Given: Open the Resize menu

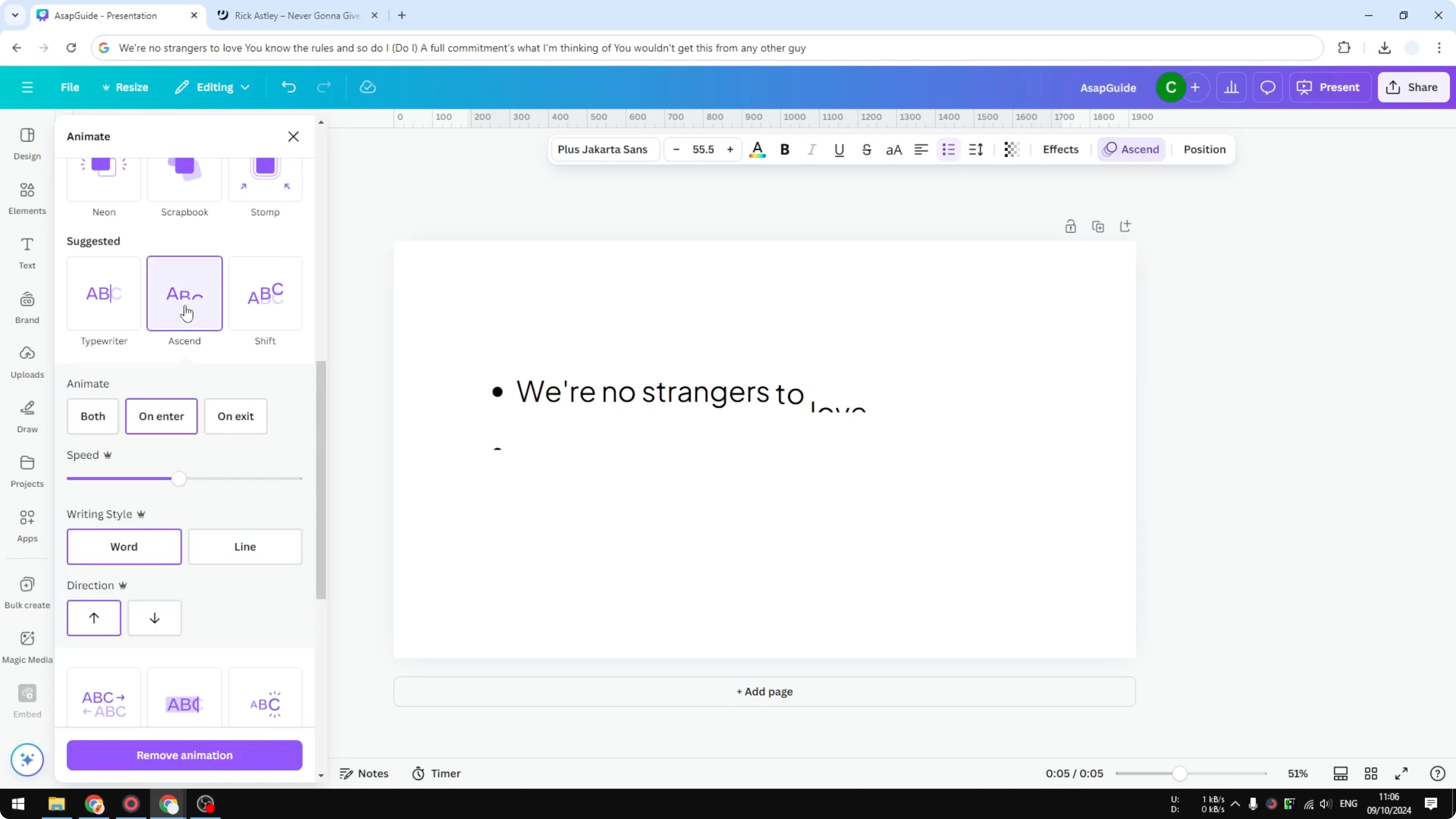Looking at the screenshot, I should (125, 87).
